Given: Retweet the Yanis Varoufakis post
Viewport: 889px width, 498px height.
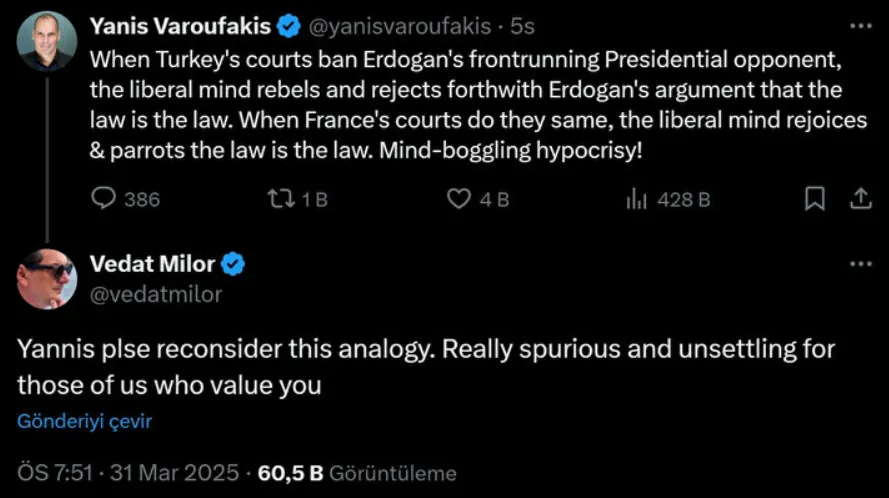Looking at the screenshot, I should point(283,199).
